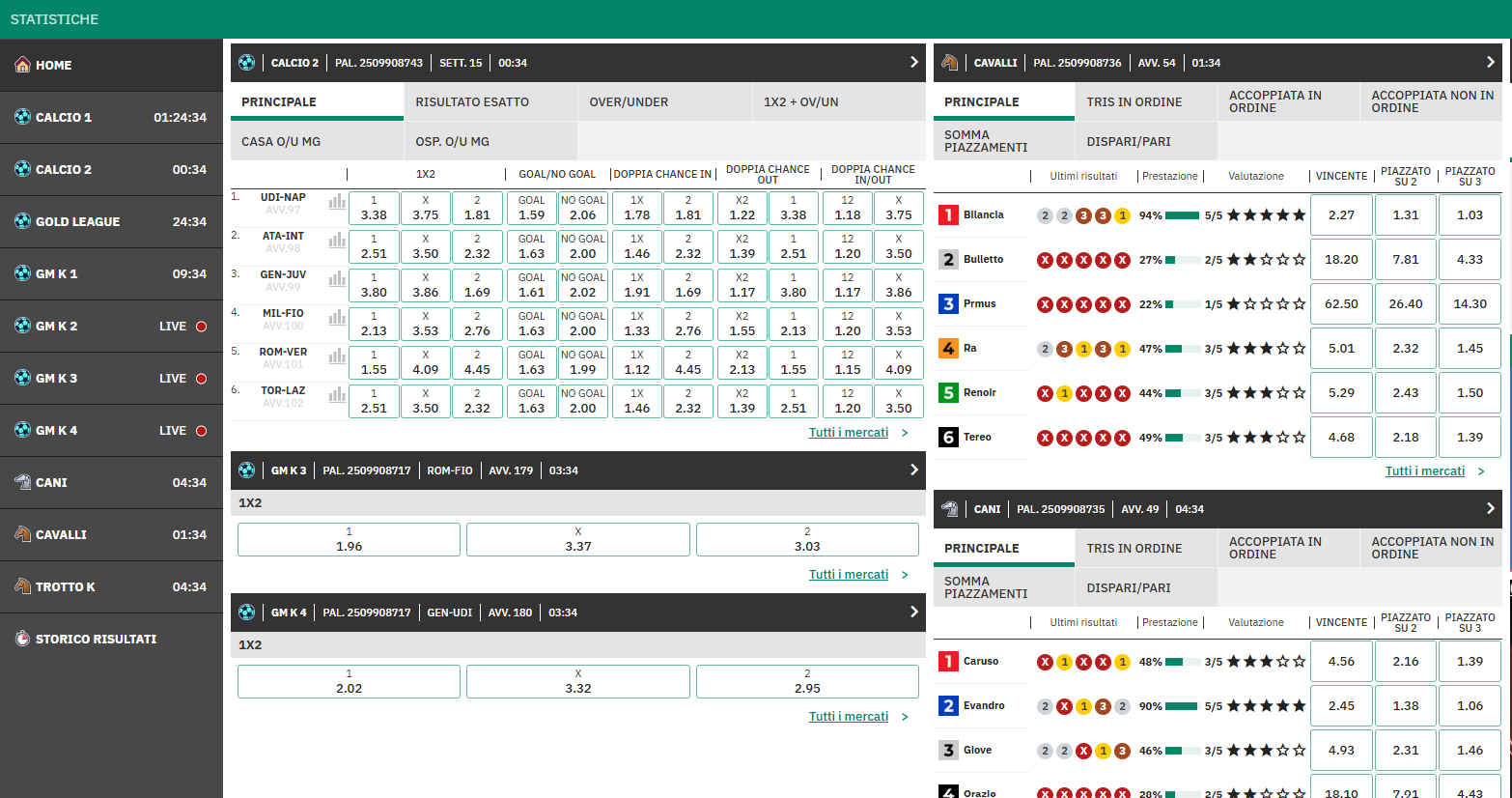Click the horse icon beside Trotto K
Viewport: 1512px width, 798px height.
tap(22, 586)
